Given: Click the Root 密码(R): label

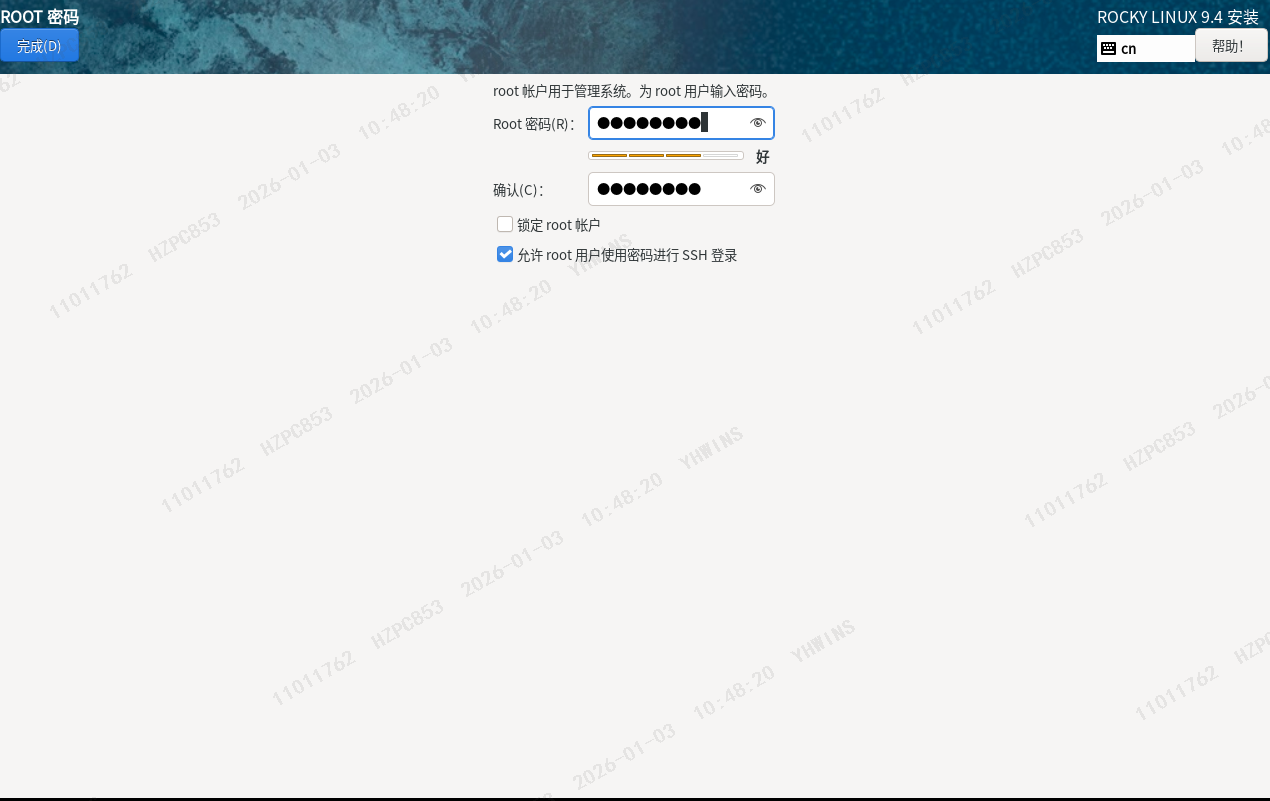Looking at the screenshot, I should pyautogui.click(x=534, y=124).
